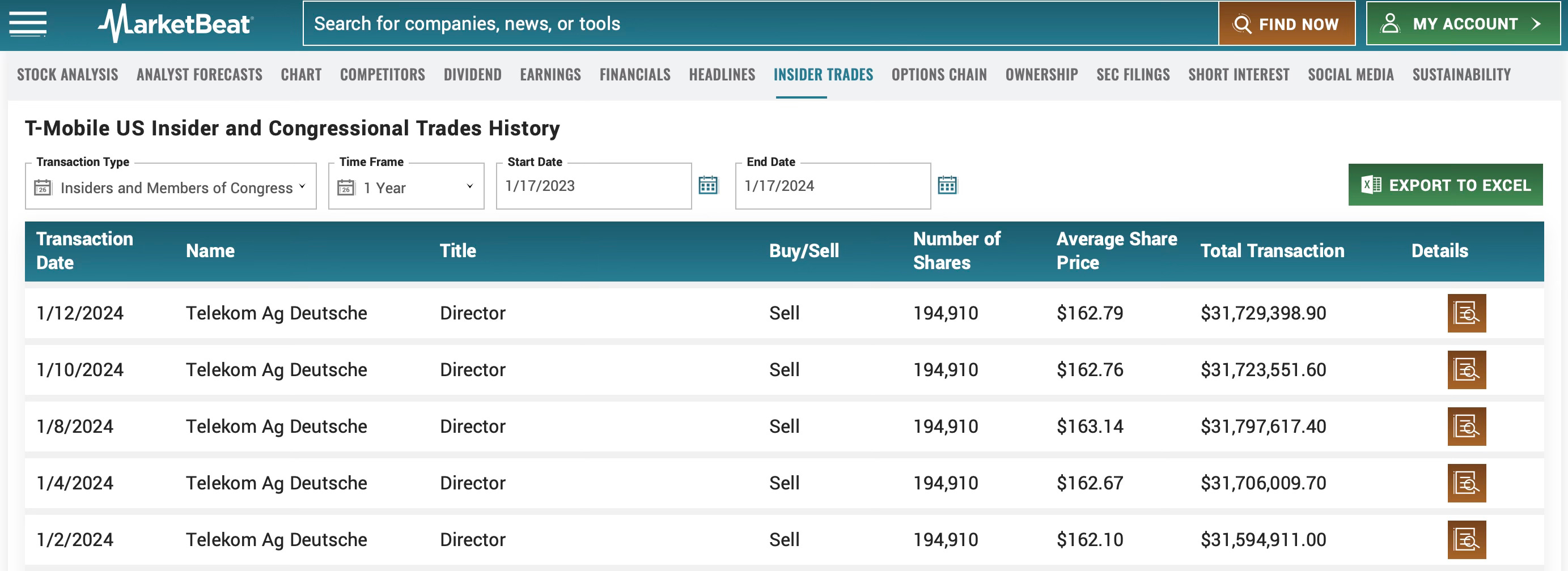This screenshot has width=1568, height=571.
Task: View details for 1/10/2024 trade
Action: coord(1467,370)
